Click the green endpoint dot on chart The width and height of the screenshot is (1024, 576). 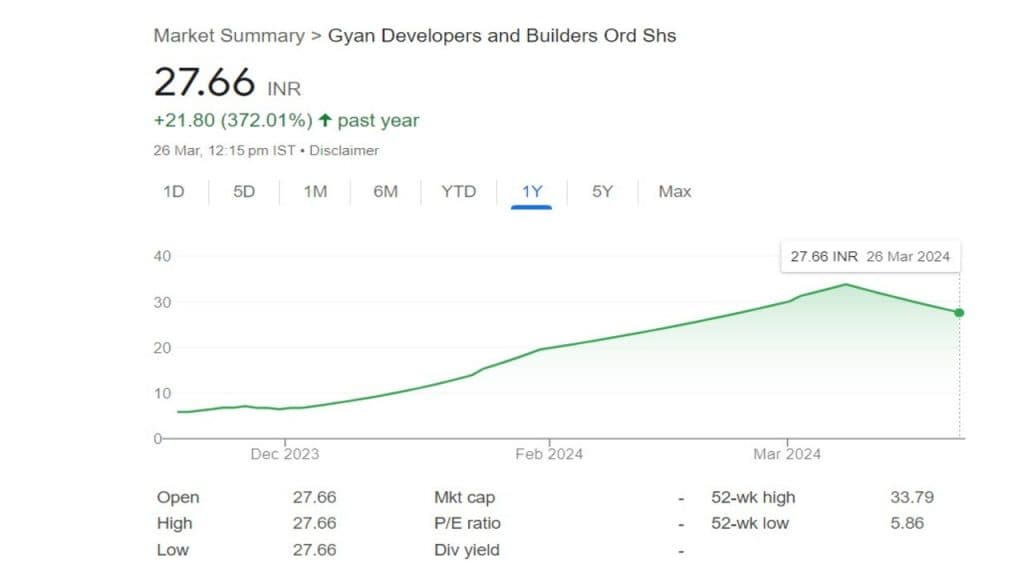(959, 313)
